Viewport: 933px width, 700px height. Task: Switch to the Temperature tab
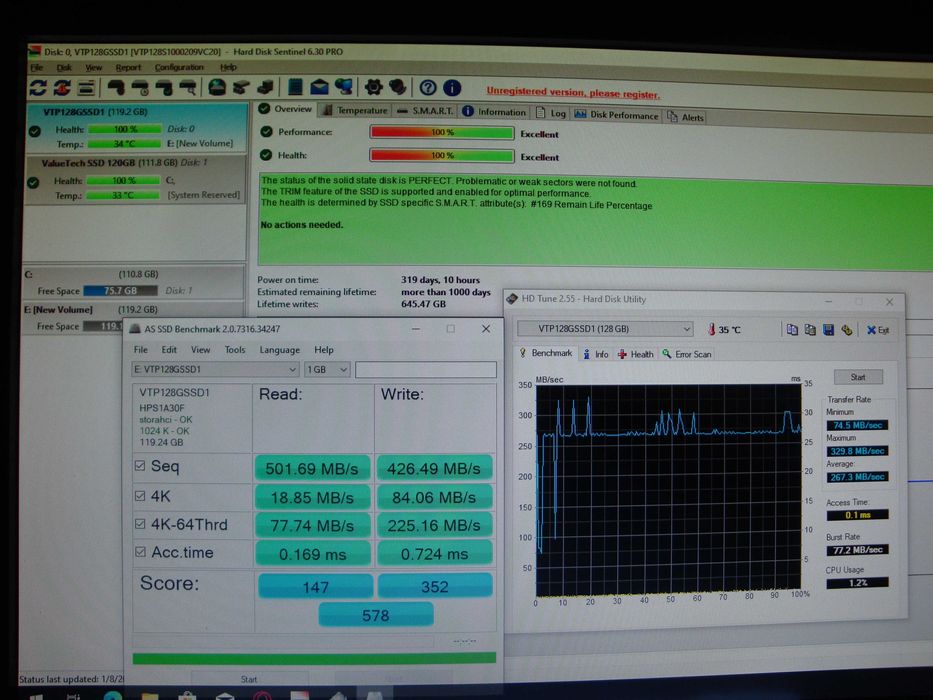click(355, 110)
